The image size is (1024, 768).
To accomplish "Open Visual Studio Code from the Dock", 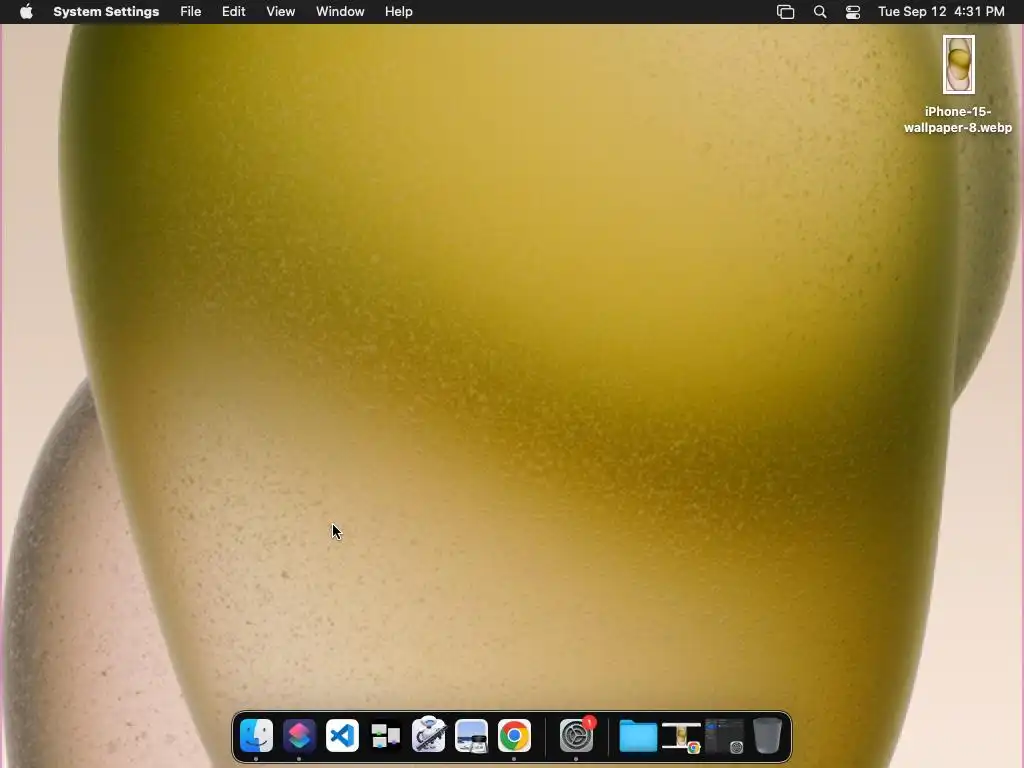I will pos(342,736).
